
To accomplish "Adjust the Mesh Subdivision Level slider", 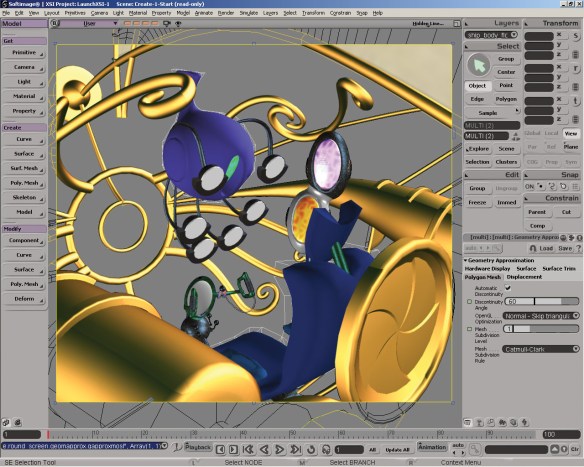I will coord(541,329).
